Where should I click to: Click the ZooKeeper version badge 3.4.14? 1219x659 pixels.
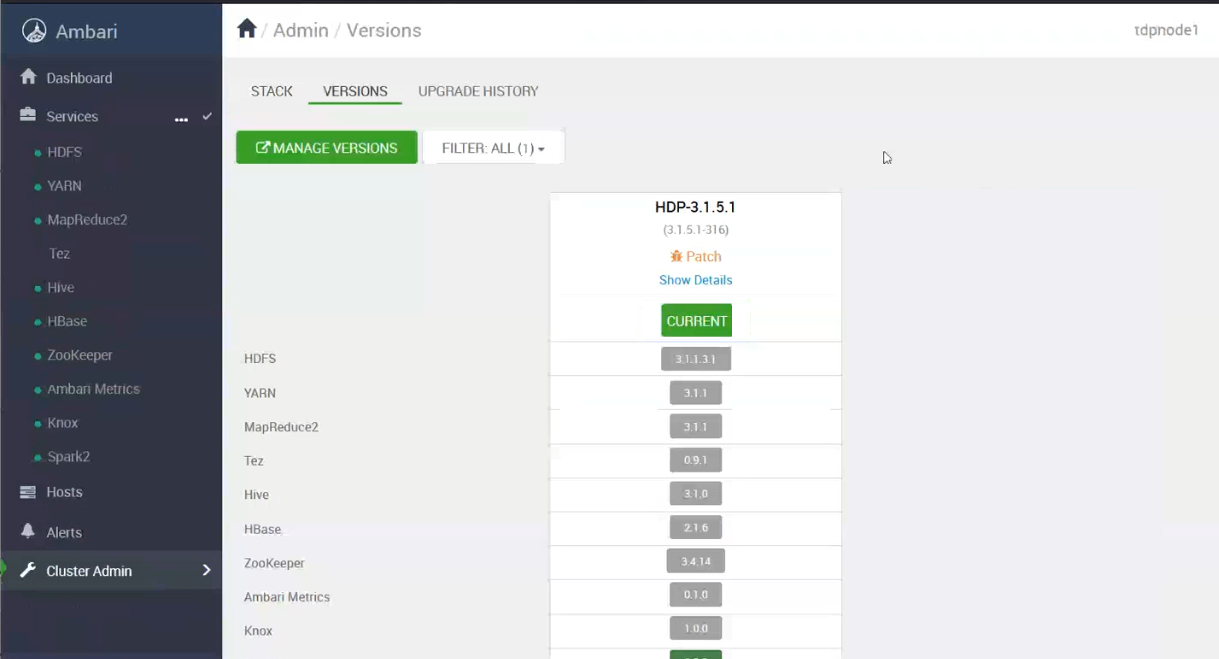tap(696, 561)
